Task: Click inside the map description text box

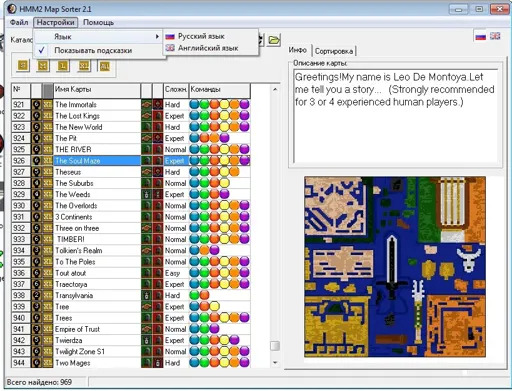Action: tap(396, 116)
